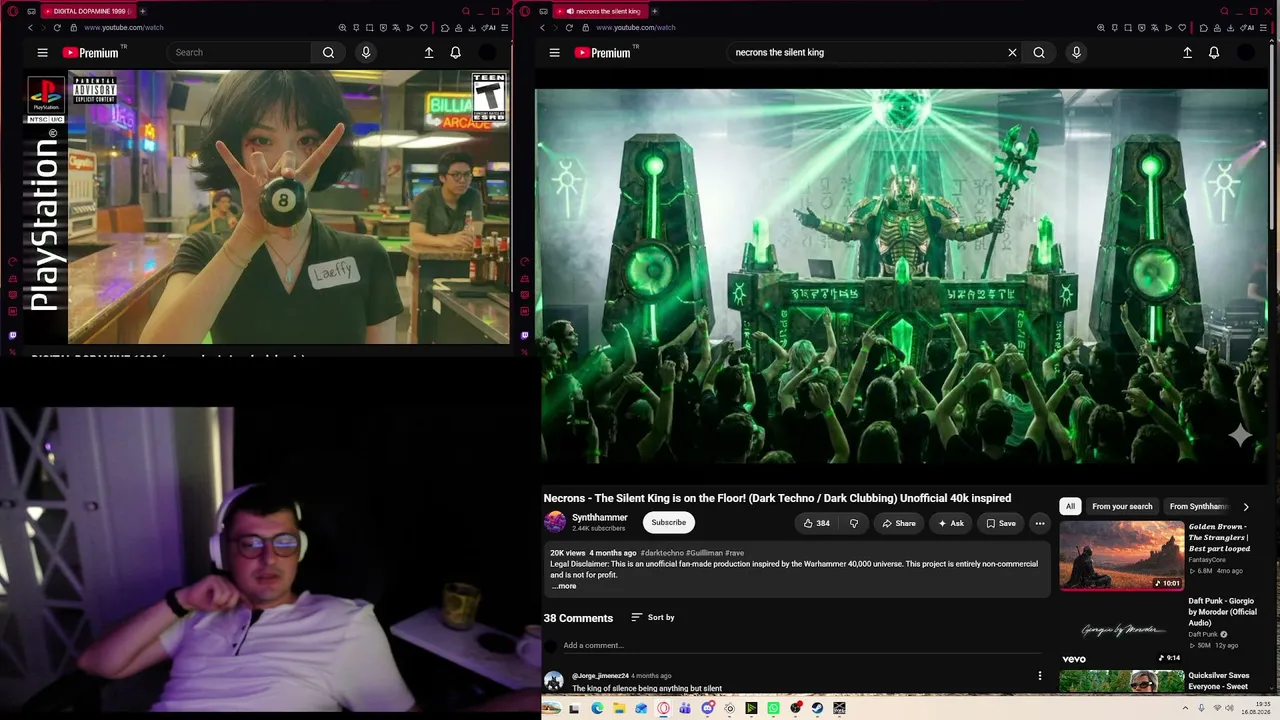Go back in right browser window
The width and height of the screenshot is (1280, 720).
(542, 28)
